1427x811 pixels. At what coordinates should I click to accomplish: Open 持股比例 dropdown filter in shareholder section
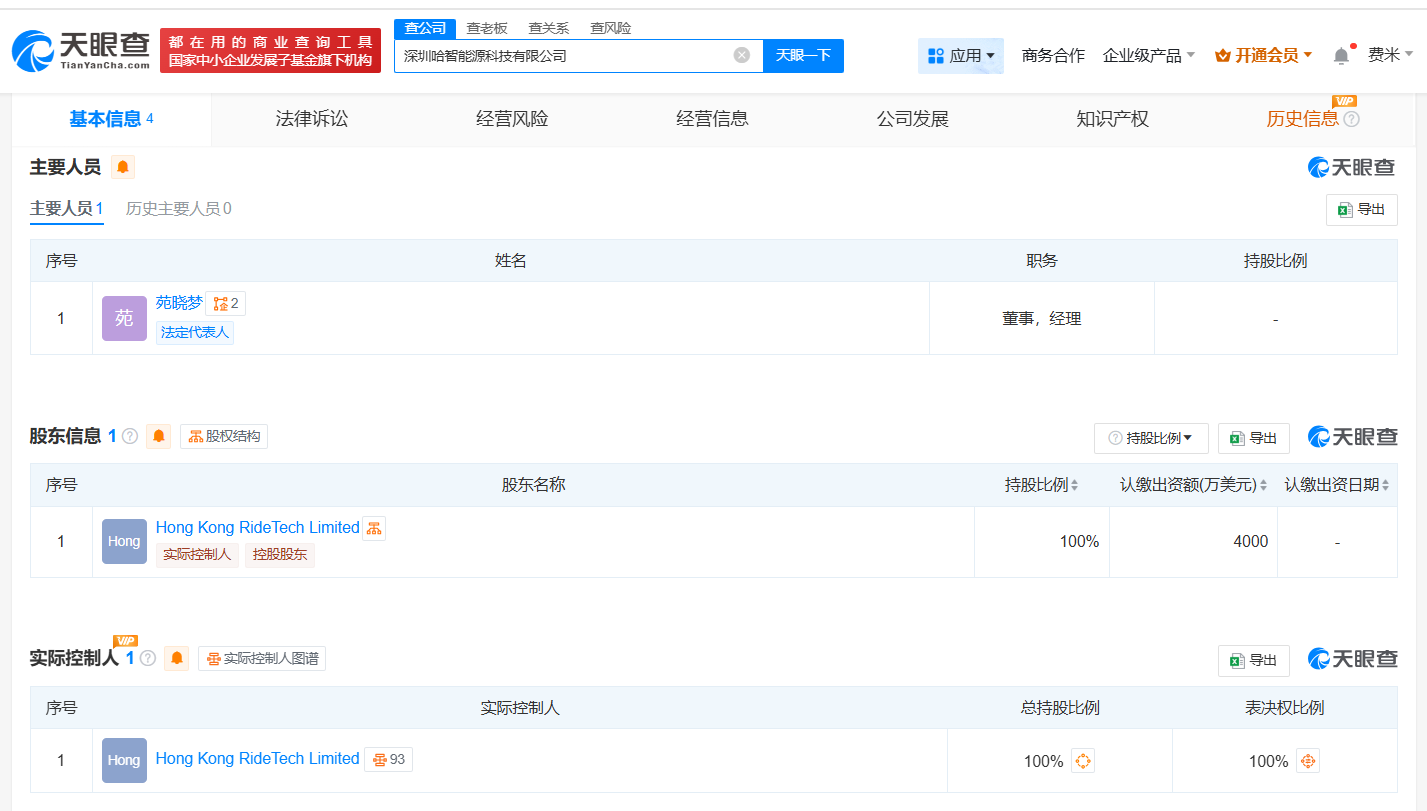click(x=1151, y=438)
